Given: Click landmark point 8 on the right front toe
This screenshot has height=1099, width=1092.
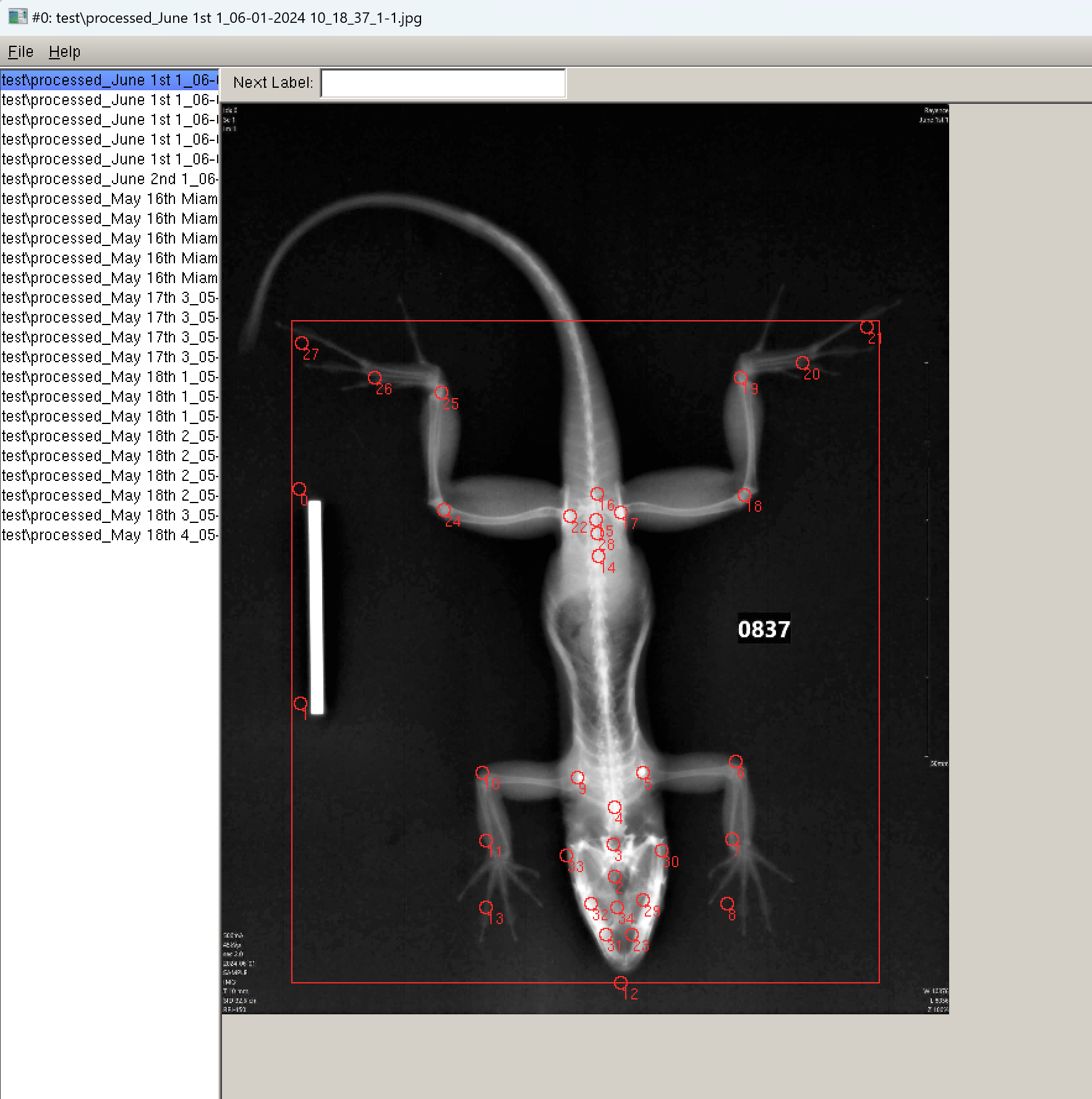Looking at the screenshot, I should coord(727,904).
